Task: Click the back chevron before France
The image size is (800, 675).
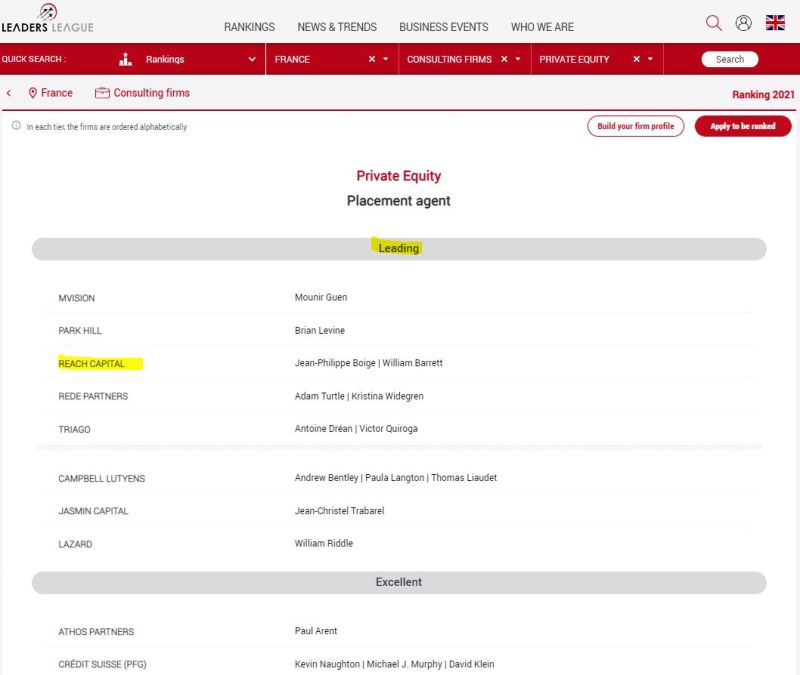Action: coord(9,93)
